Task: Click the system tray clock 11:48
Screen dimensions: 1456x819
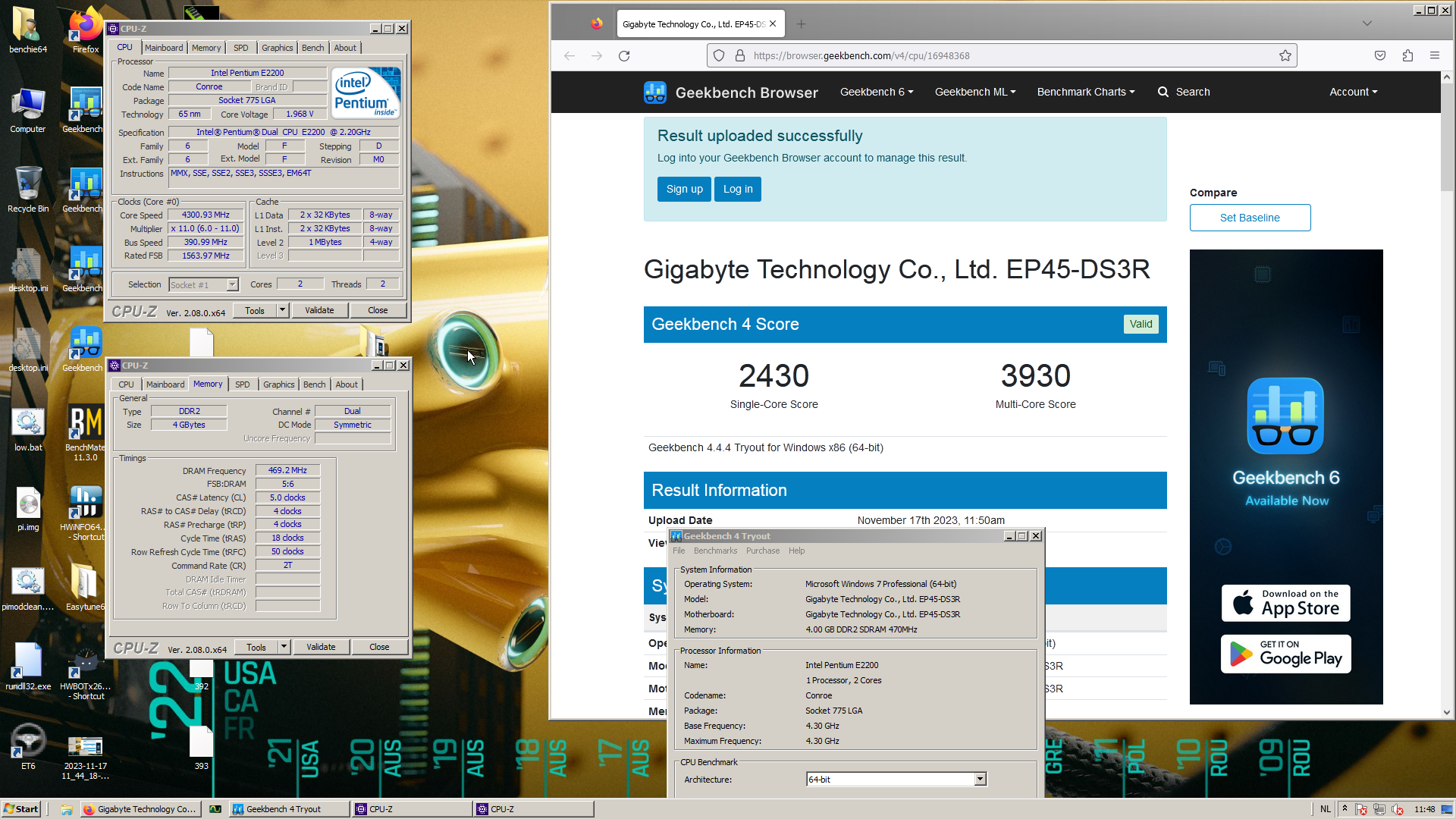Action: point(1424,809)
